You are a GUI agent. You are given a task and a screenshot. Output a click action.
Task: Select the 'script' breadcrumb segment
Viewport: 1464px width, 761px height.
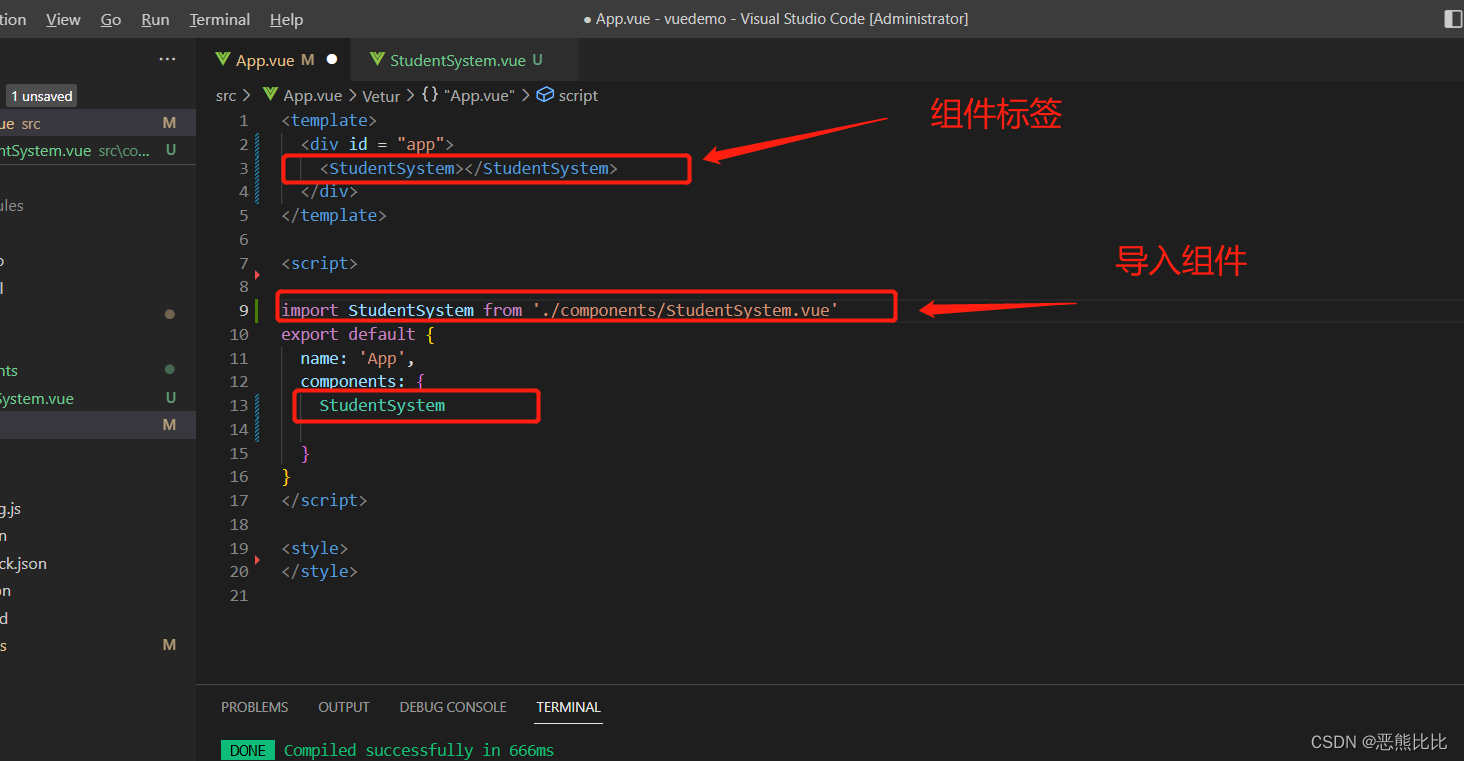578,95
